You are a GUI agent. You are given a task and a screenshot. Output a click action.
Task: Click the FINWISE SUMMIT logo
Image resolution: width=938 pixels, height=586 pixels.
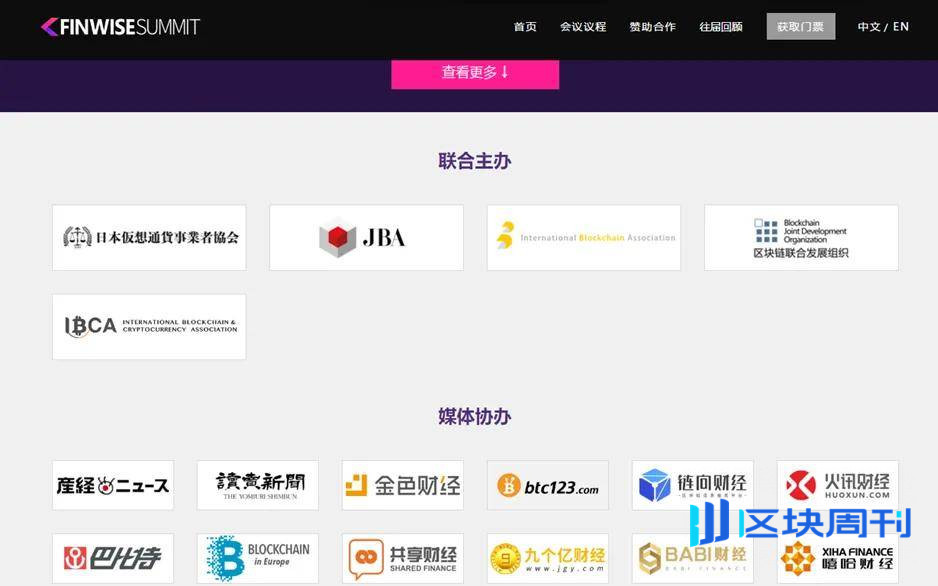120,27
